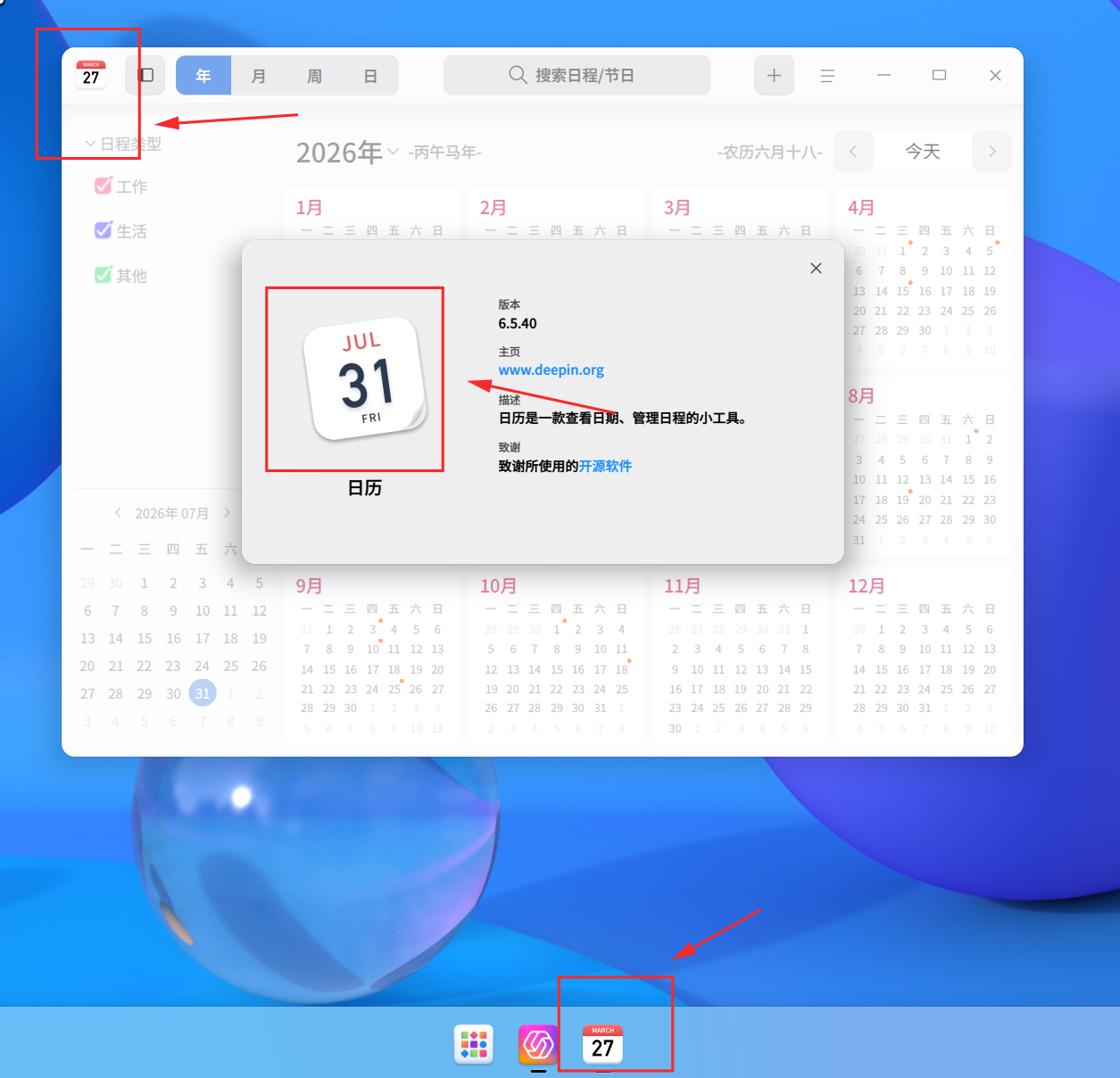
Task: Go to the next year with the right arrow
Action: 992,152
